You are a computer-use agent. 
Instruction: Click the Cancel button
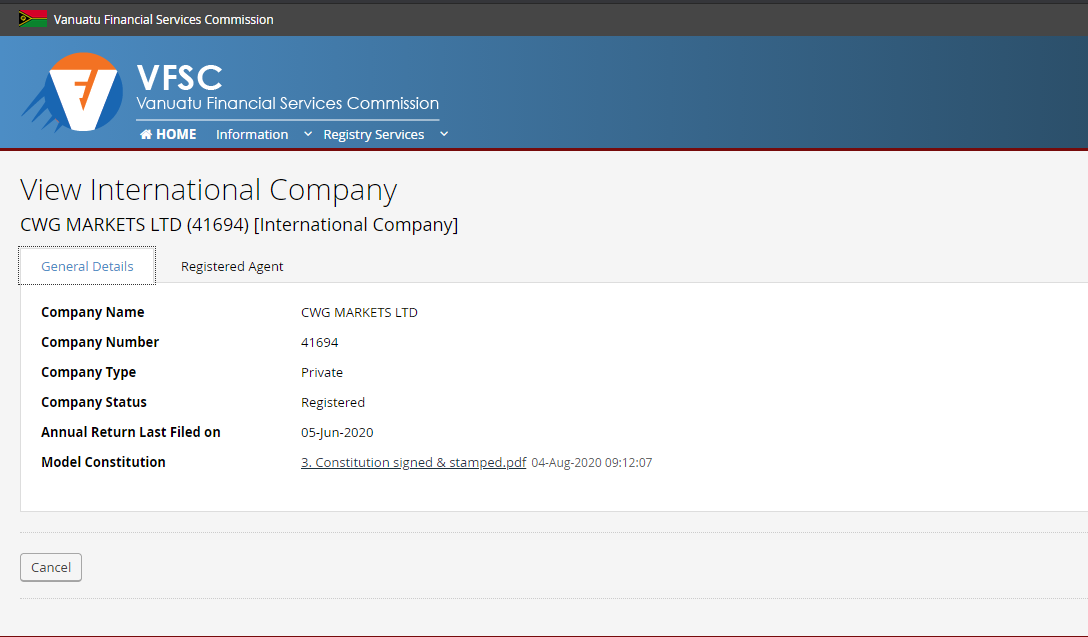tap(51, 567)
